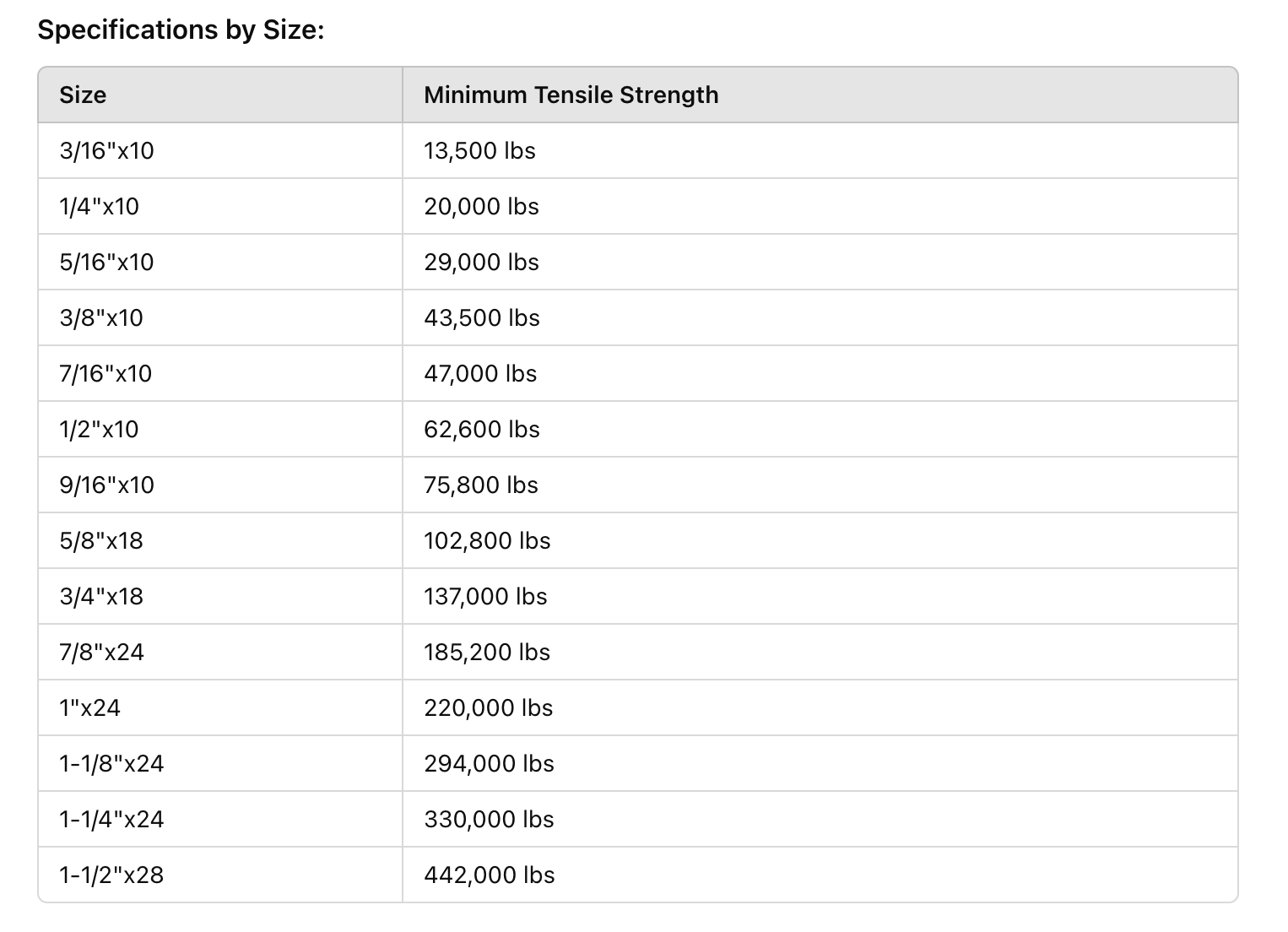Click the Specifications by Size heading
Image resolution: width=1288 pixels, height=932 pixels.
[x=181, y=30]
